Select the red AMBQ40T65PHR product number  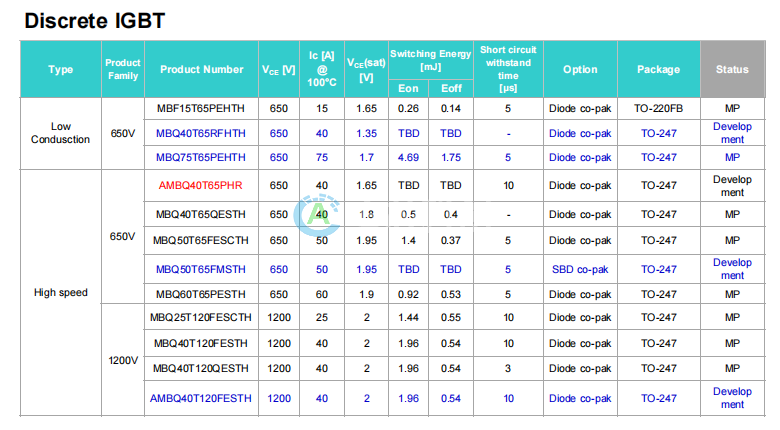(x=201, y=185)
